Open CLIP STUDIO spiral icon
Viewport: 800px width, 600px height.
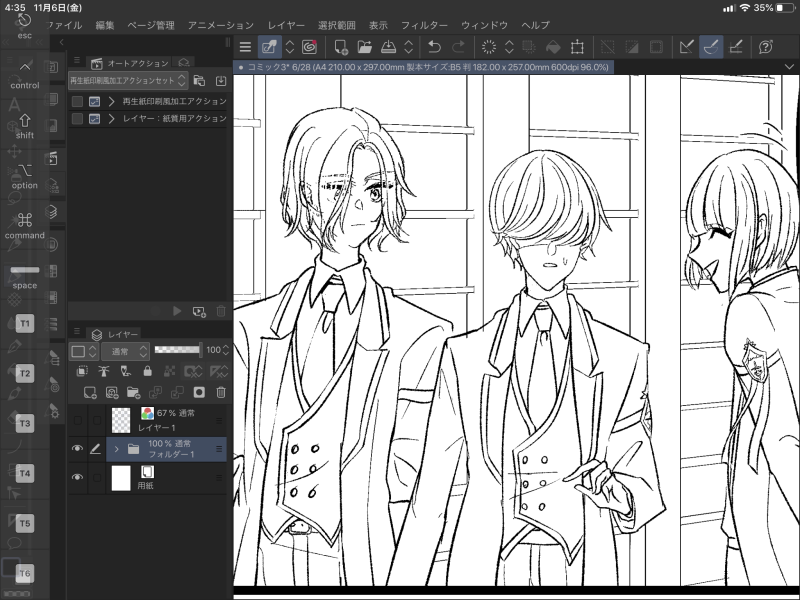coord(310,47)
